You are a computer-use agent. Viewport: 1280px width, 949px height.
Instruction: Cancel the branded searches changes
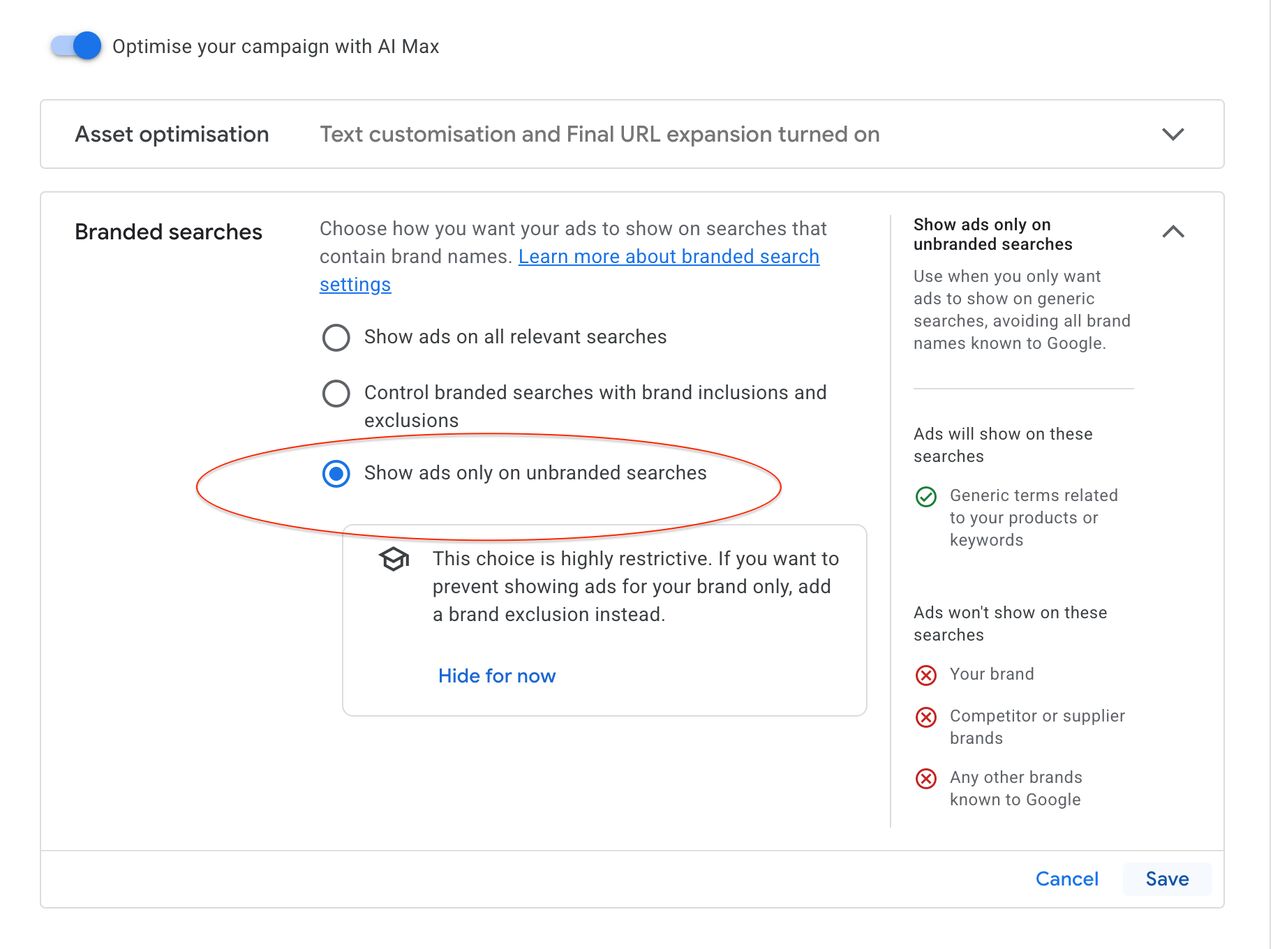click(x=1067, y=879)
